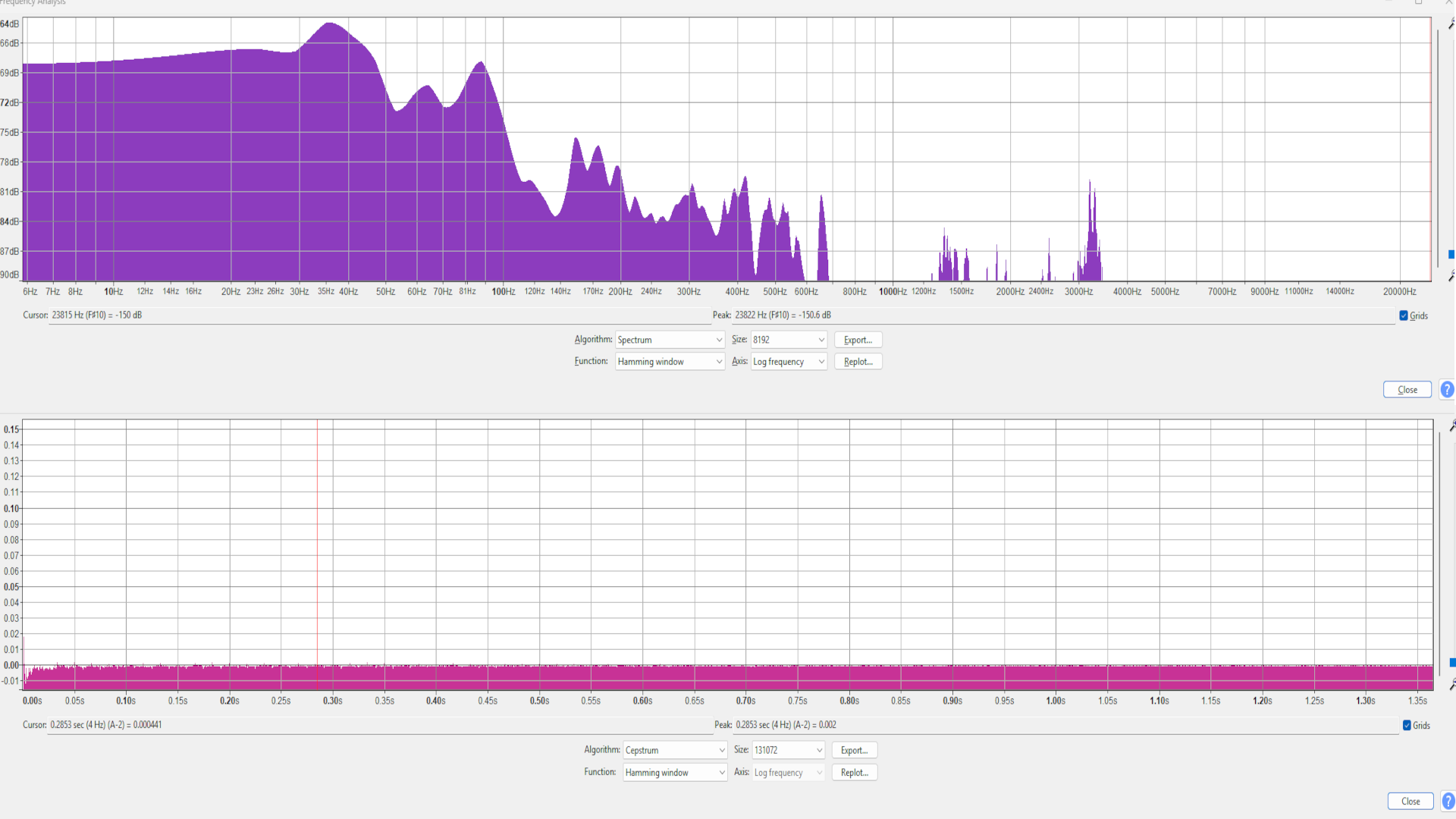Open help icon in upper analysis window
Viewport: 1456px width, 819px height.
tap(1447, 390)
